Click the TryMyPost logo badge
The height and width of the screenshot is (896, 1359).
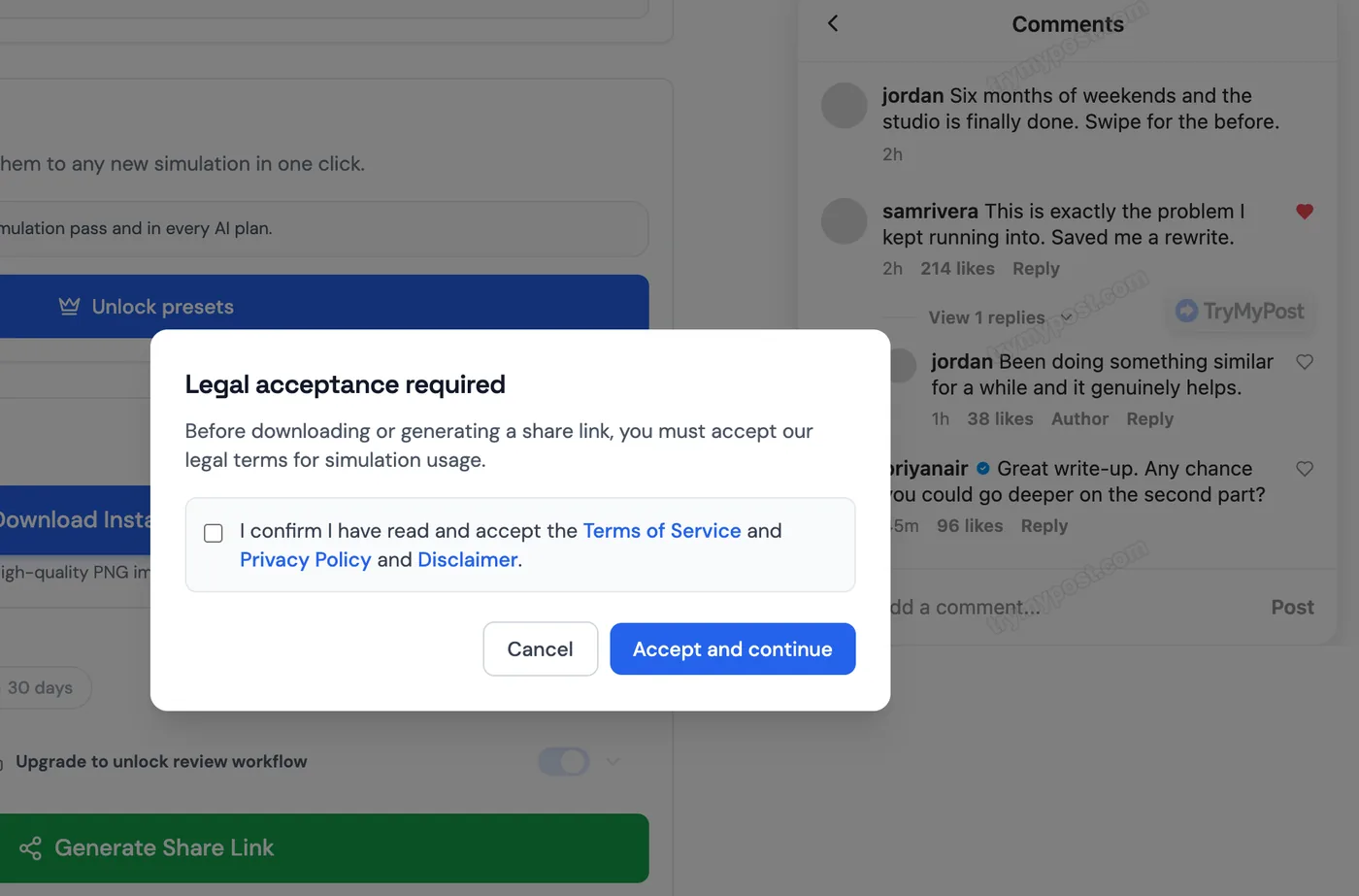[x=1240, y=312]
